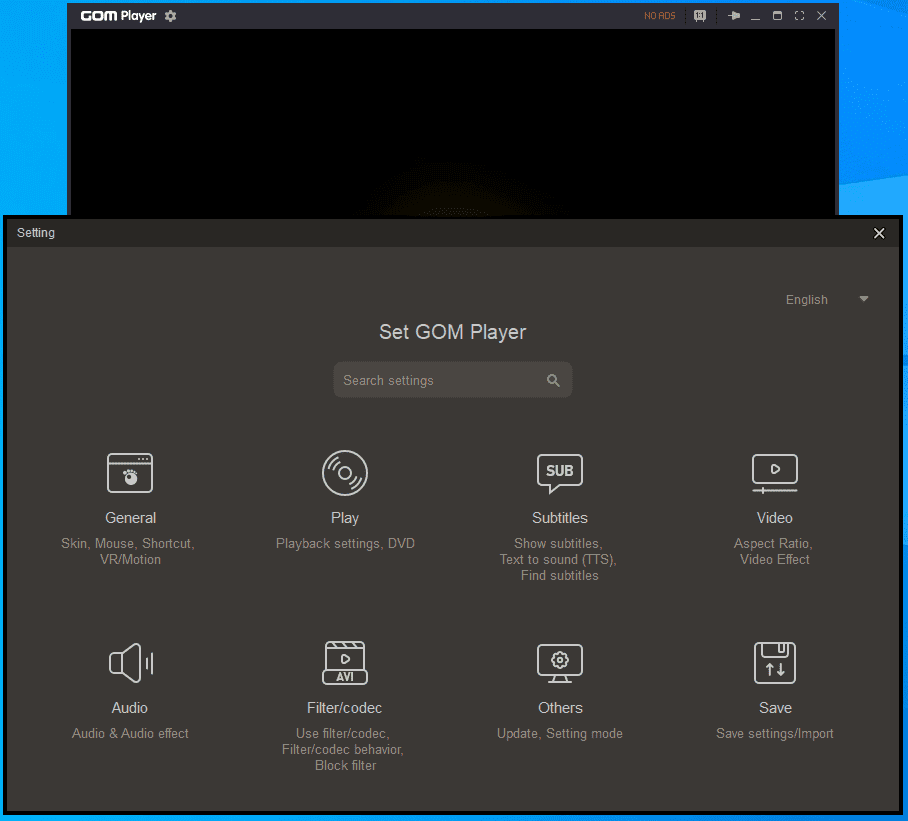Click the magnifier icon in the search box
The width and height of the screenshot is (908, 821).
click(x=553, y=380)
